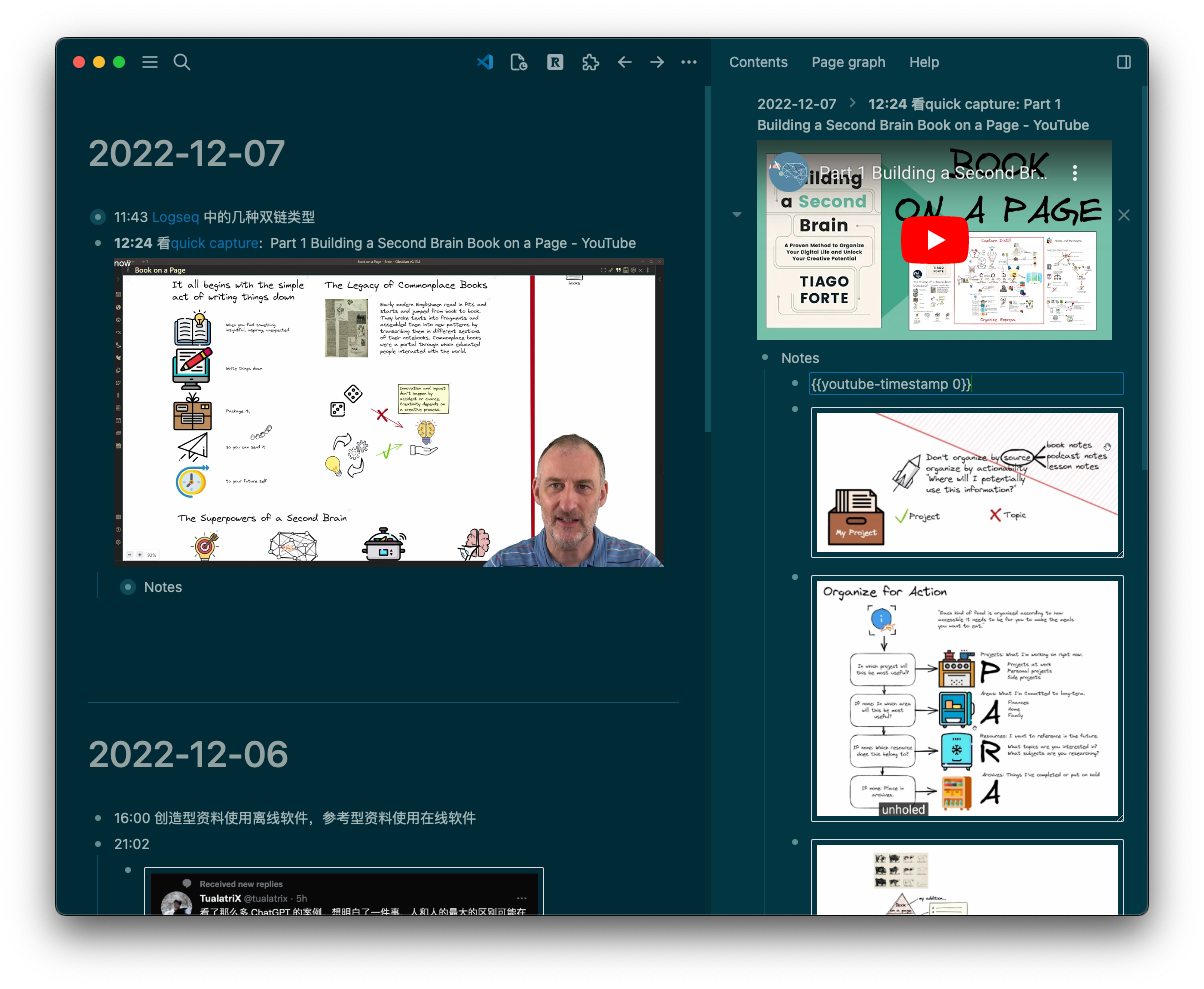Click the R plugin icon in toolbar
The height and width of the screenshot is (989, 1204).
pyautogui.click(x=555, y=62)
